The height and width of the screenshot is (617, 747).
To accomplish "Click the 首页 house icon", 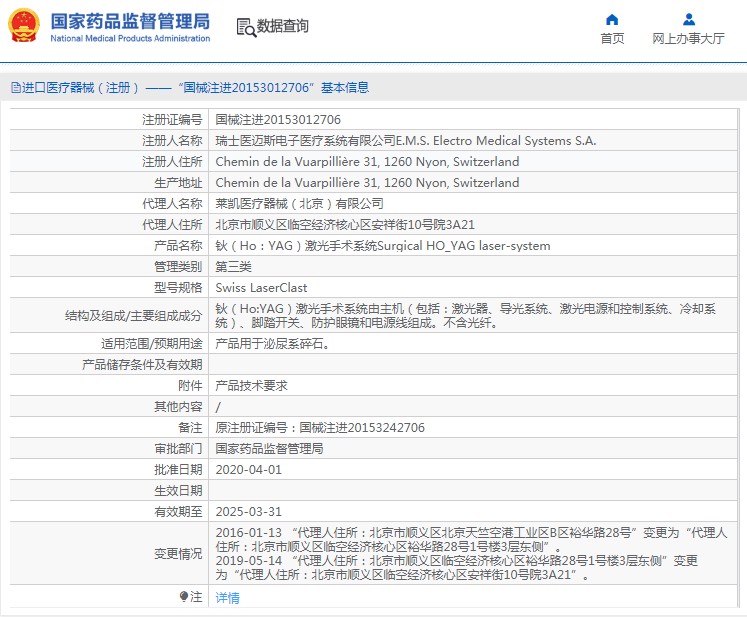I will click(612, 19).
